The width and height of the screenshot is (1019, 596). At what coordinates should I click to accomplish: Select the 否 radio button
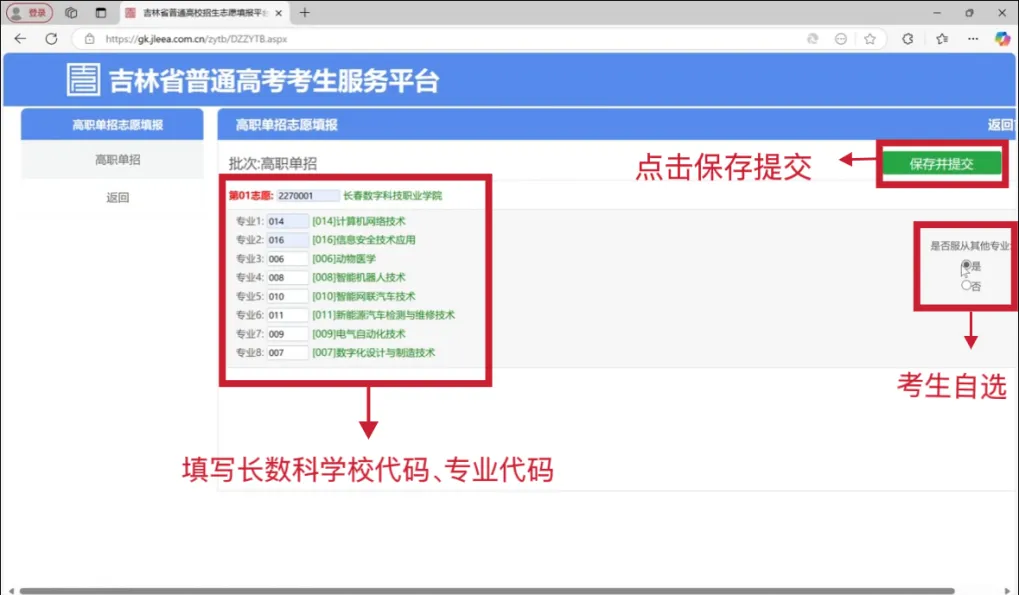[966, 285]
